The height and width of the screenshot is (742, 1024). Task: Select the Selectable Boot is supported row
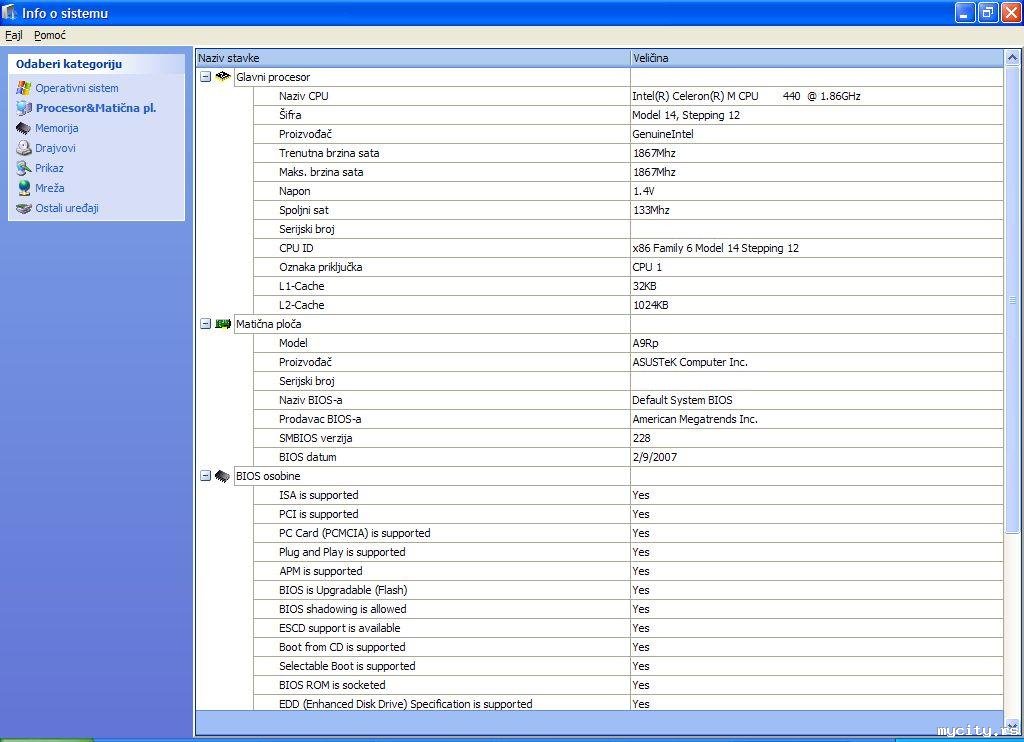click(628, 666)
